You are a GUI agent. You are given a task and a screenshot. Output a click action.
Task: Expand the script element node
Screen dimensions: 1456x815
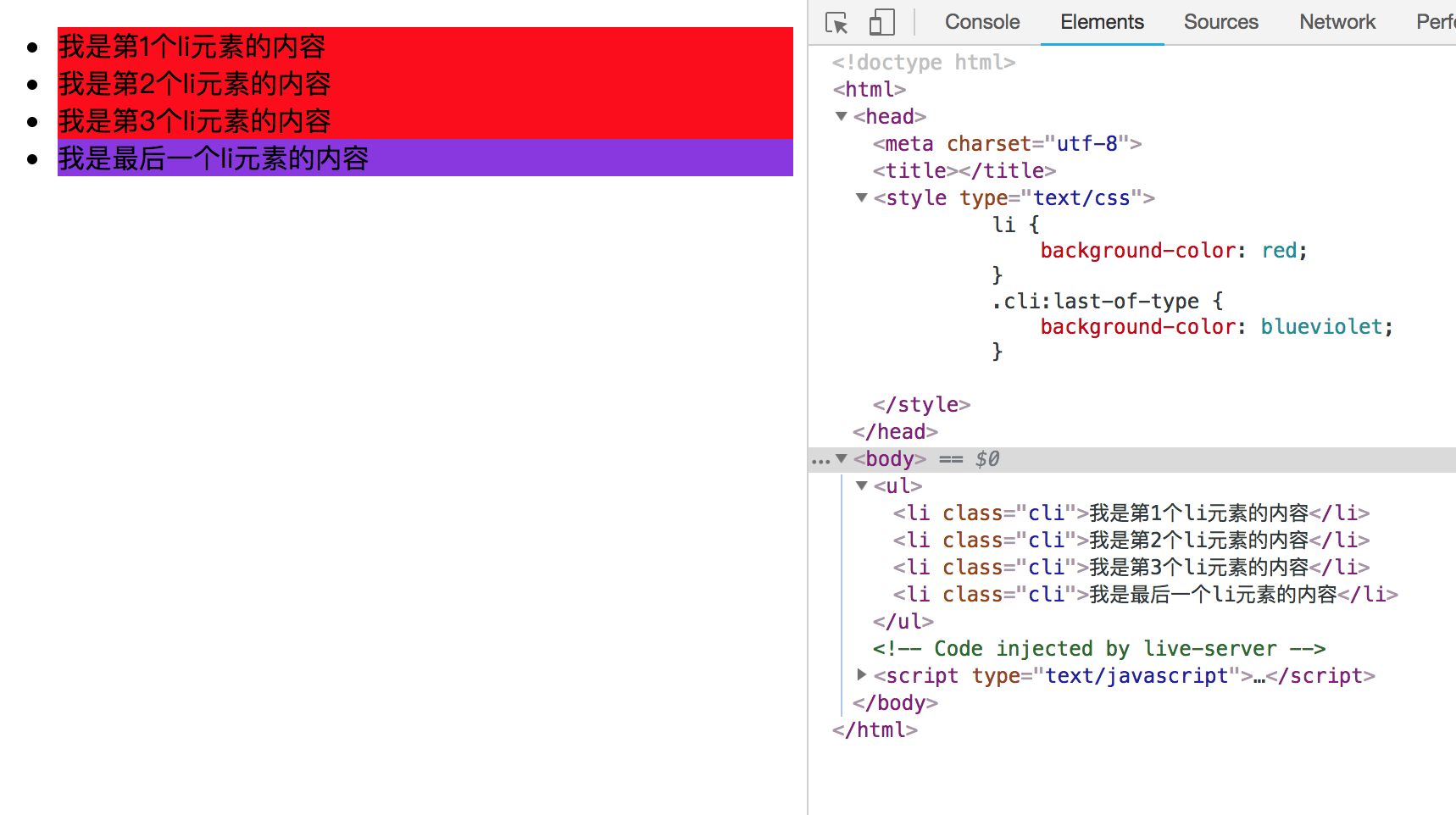[x=862, y=674]
